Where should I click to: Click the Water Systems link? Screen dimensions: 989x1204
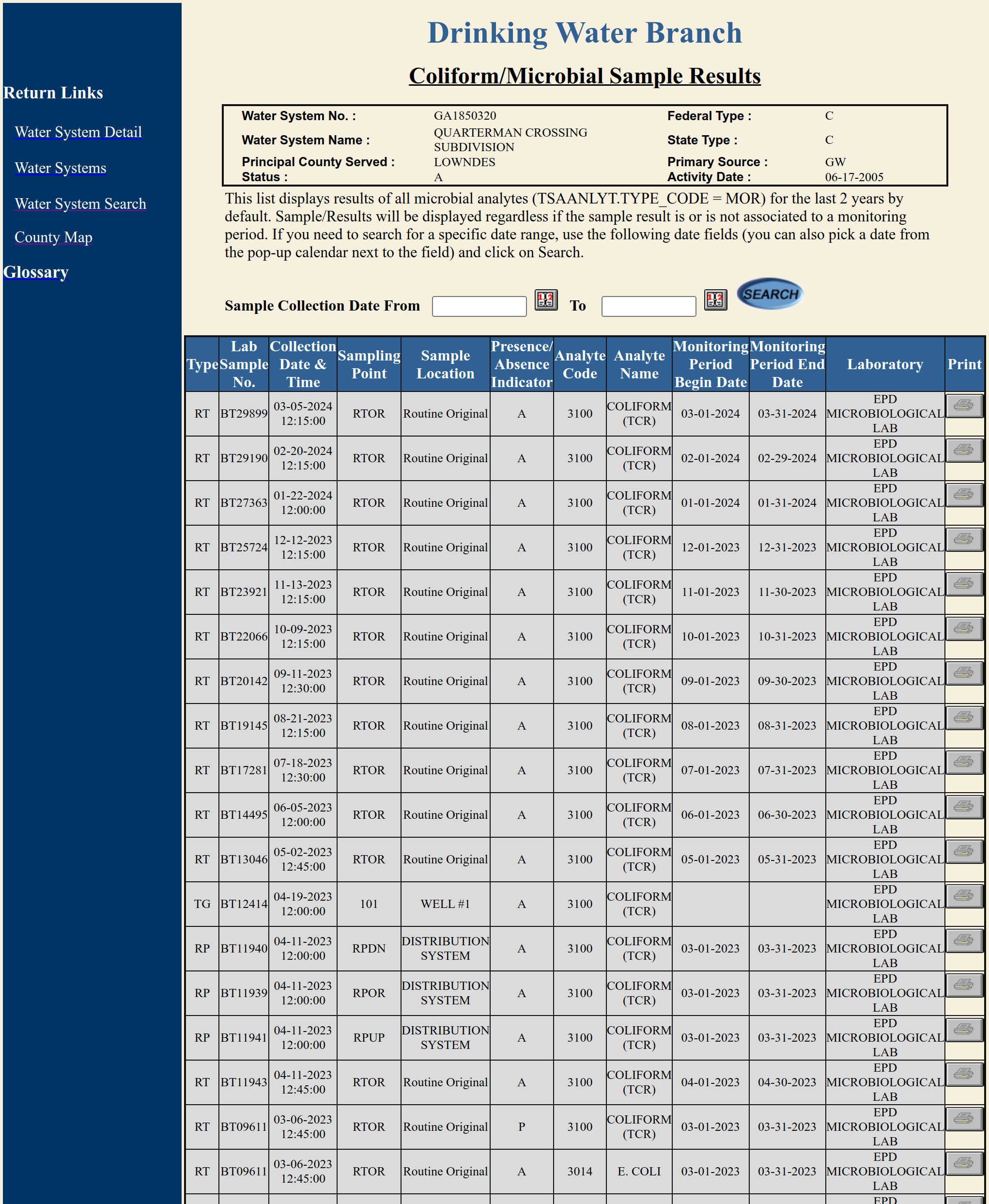[61, 167]
